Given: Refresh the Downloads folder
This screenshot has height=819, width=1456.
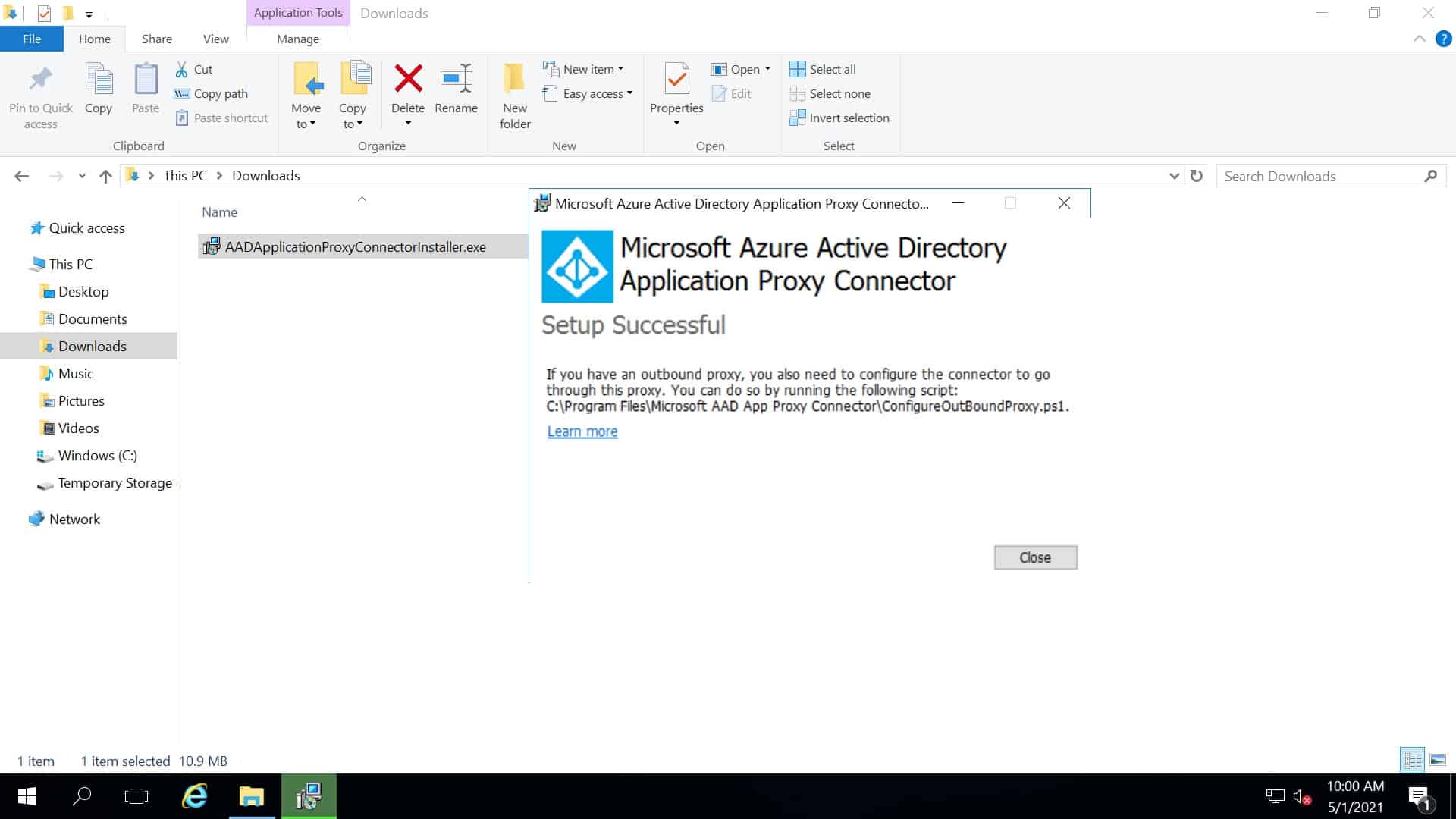Looking at the screenshot, I should tap(1197, 176).
